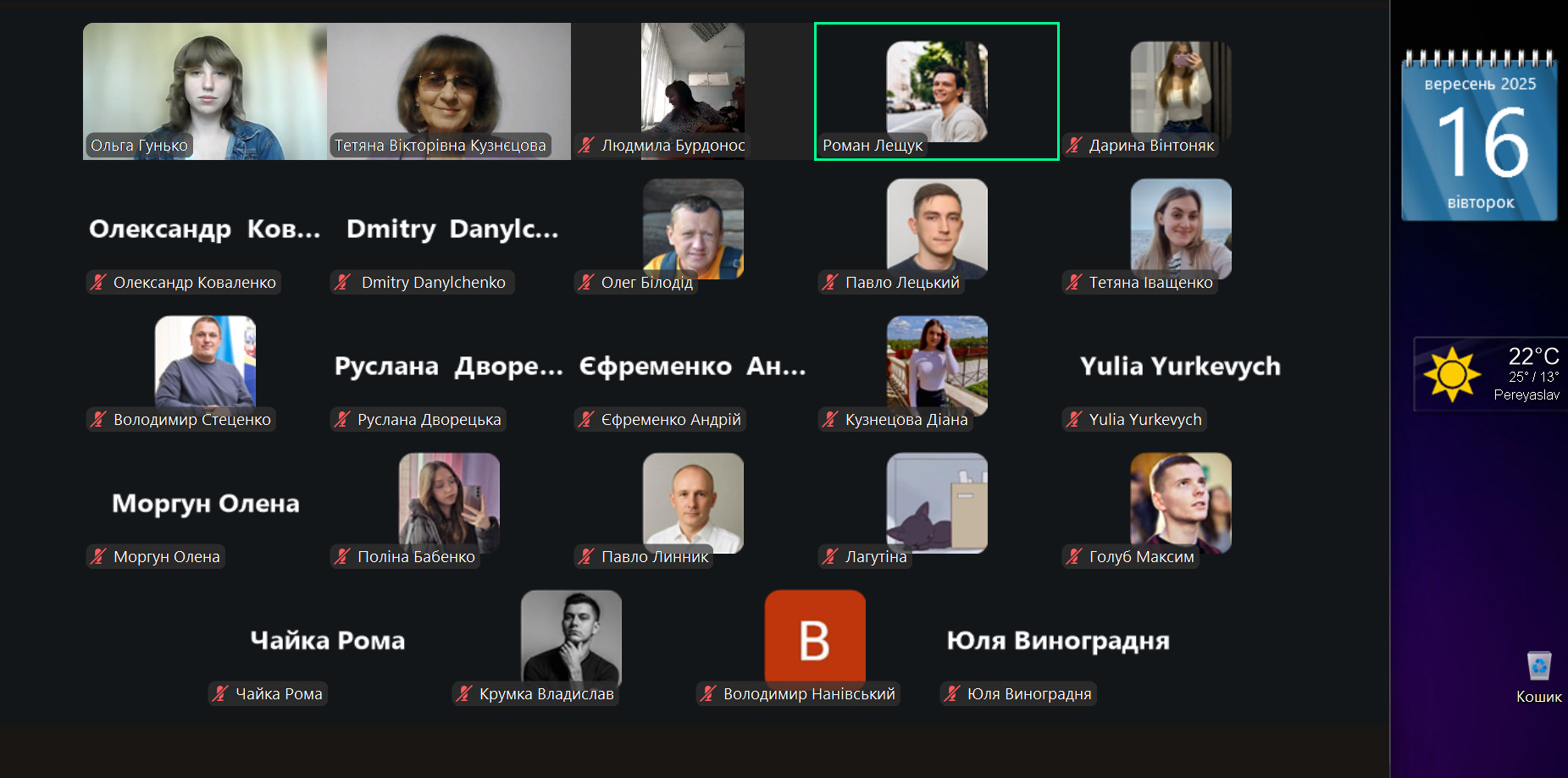
Task: Click Олег Білодід's profile photo
Action: click(x=693, y=229)
